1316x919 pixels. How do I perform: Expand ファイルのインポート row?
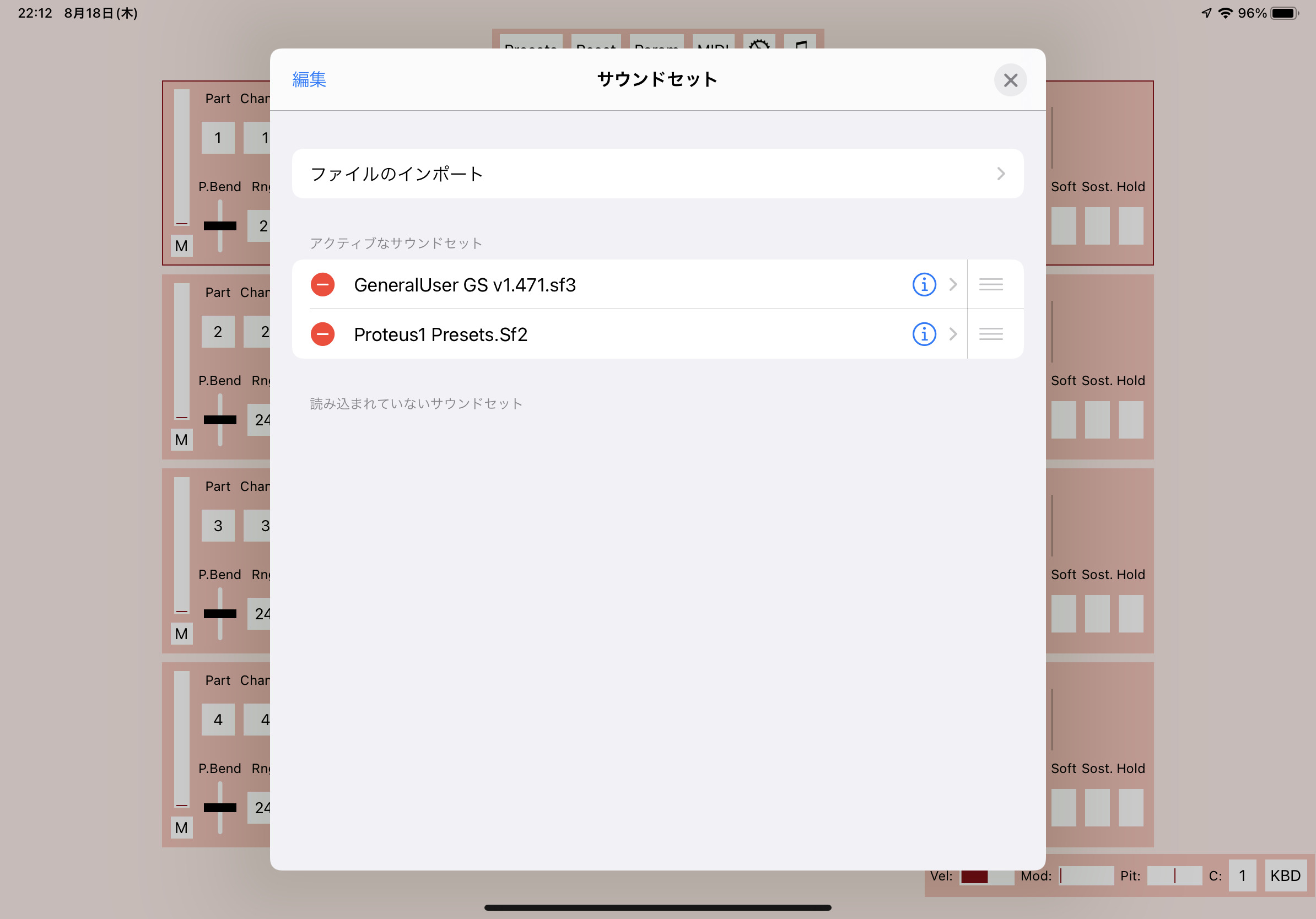657,174
